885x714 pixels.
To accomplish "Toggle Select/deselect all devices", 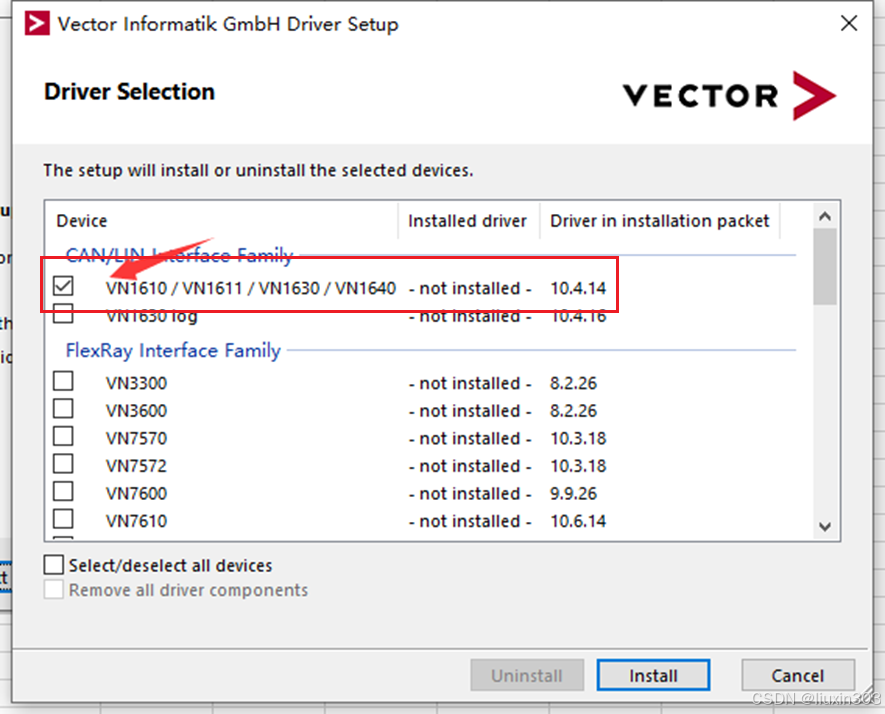I will [x=54, y=564].
